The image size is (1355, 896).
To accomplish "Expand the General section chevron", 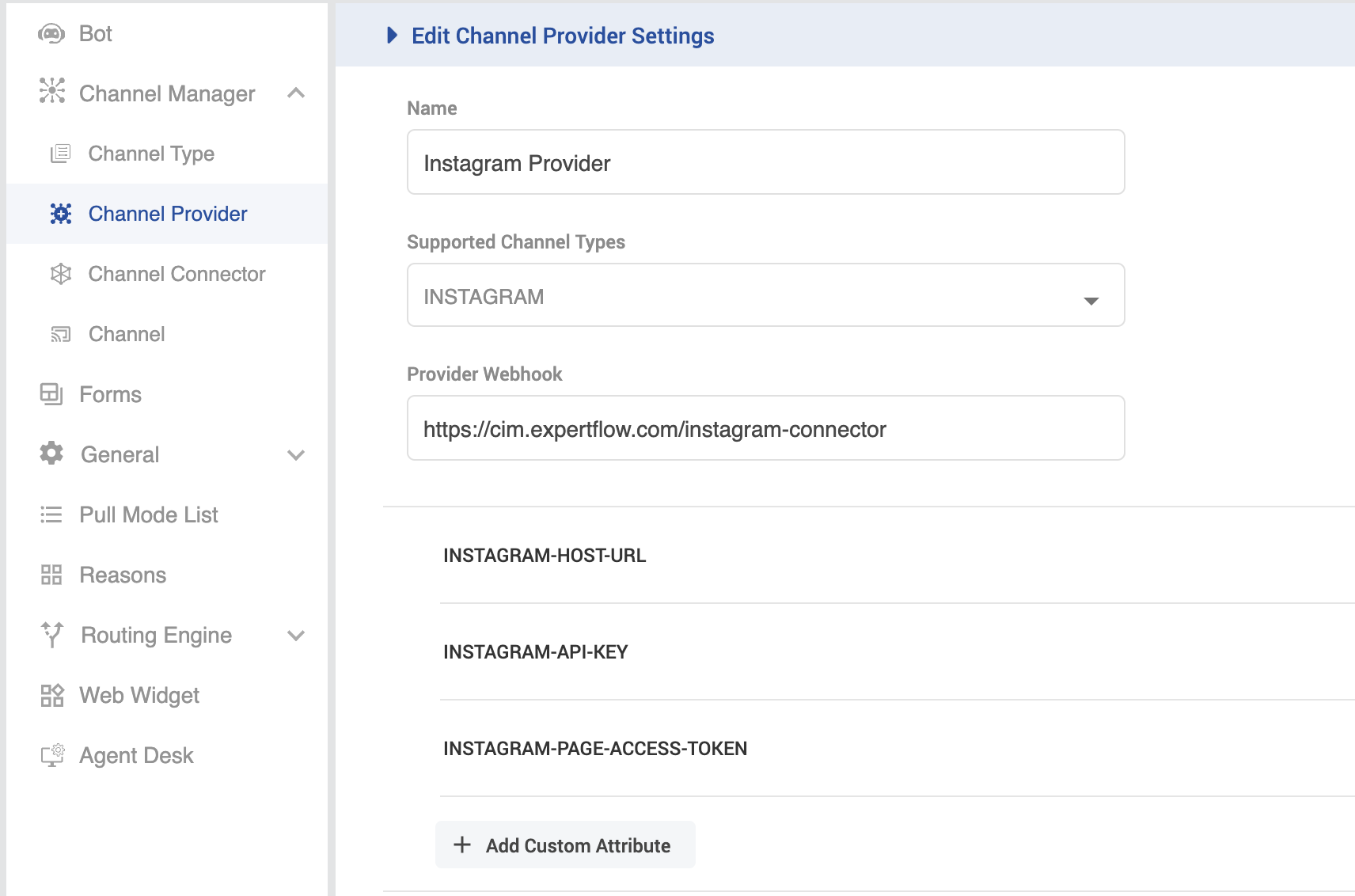I will pyautogui.click(x=296, y=455).
